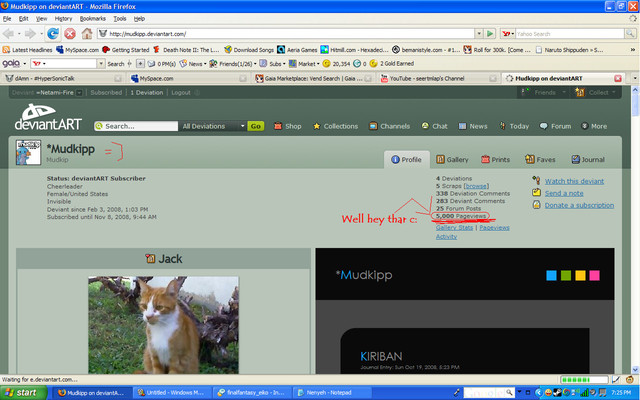Viewport: 640px width, 400px height.
Task: Click the blue color square in journal header
Action: pos(551,275)
